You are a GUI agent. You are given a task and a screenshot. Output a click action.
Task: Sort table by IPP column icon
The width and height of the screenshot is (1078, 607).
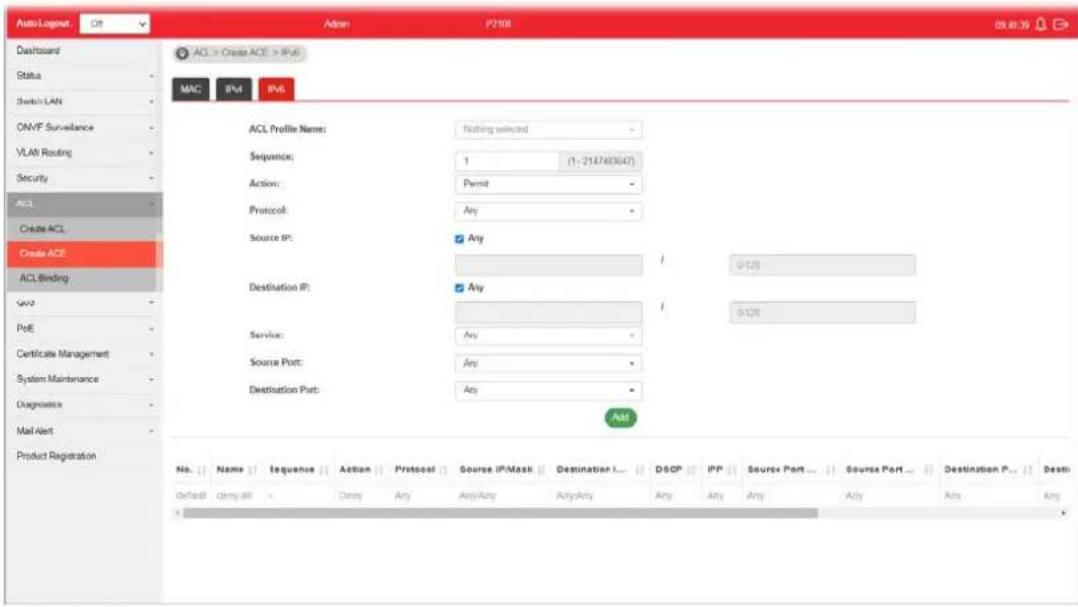[732, 470]
